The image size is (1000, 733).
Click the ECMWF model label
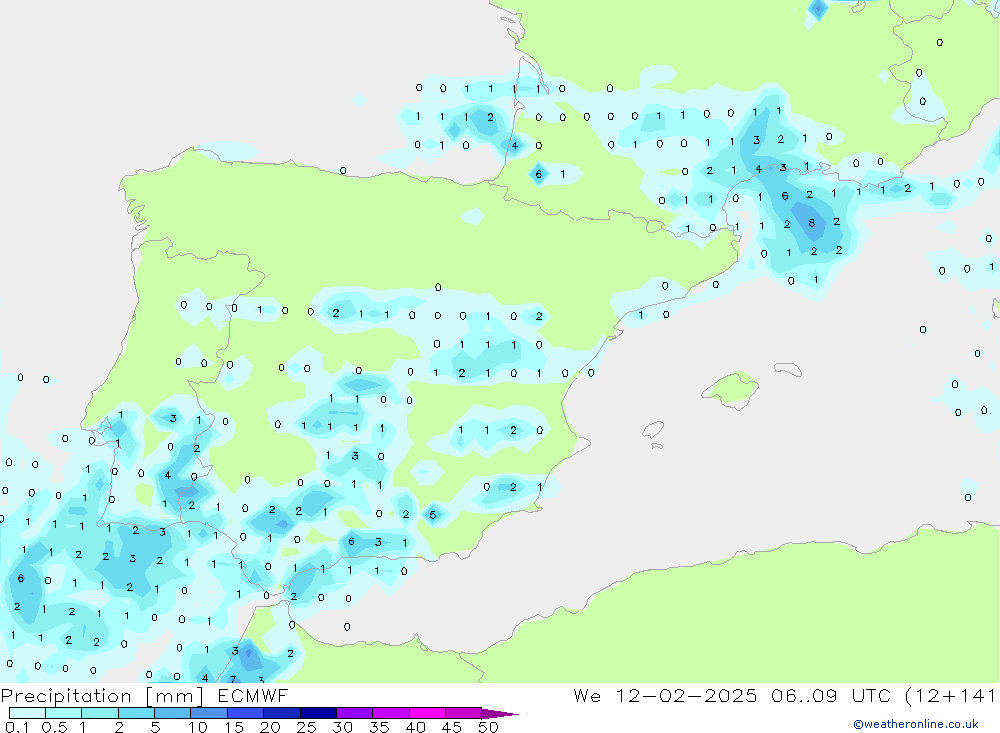tap(253, 696)
